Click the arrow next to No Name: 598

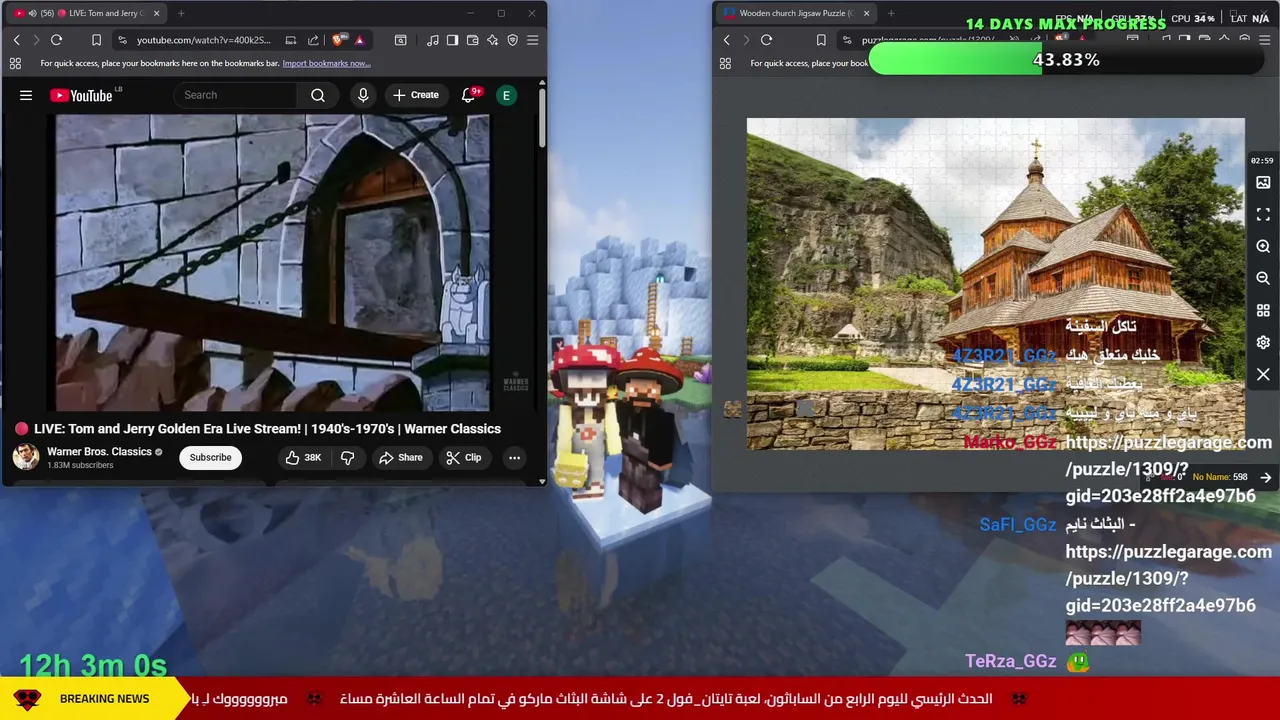click(1266, 478)
